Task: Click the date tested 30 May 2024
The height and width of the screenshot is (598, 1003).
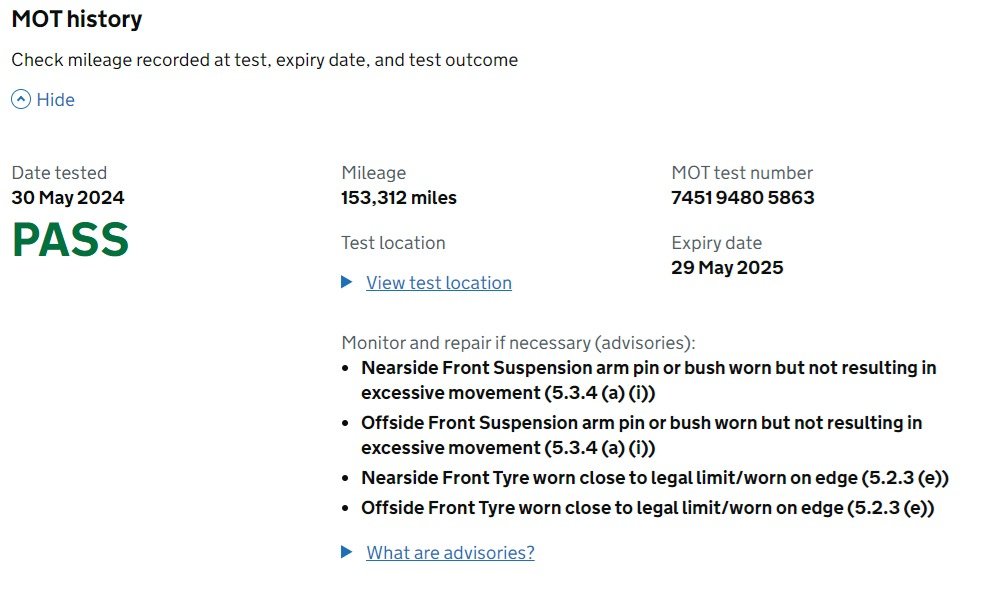Action: (x=68, y=198)
